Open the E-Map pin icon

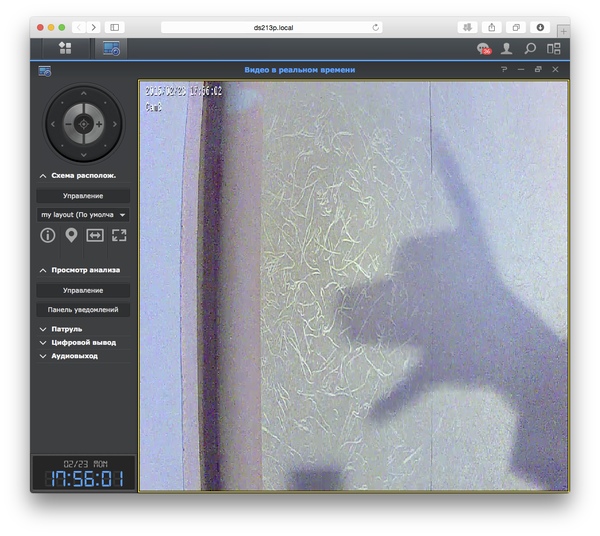(x=71, y=235)
